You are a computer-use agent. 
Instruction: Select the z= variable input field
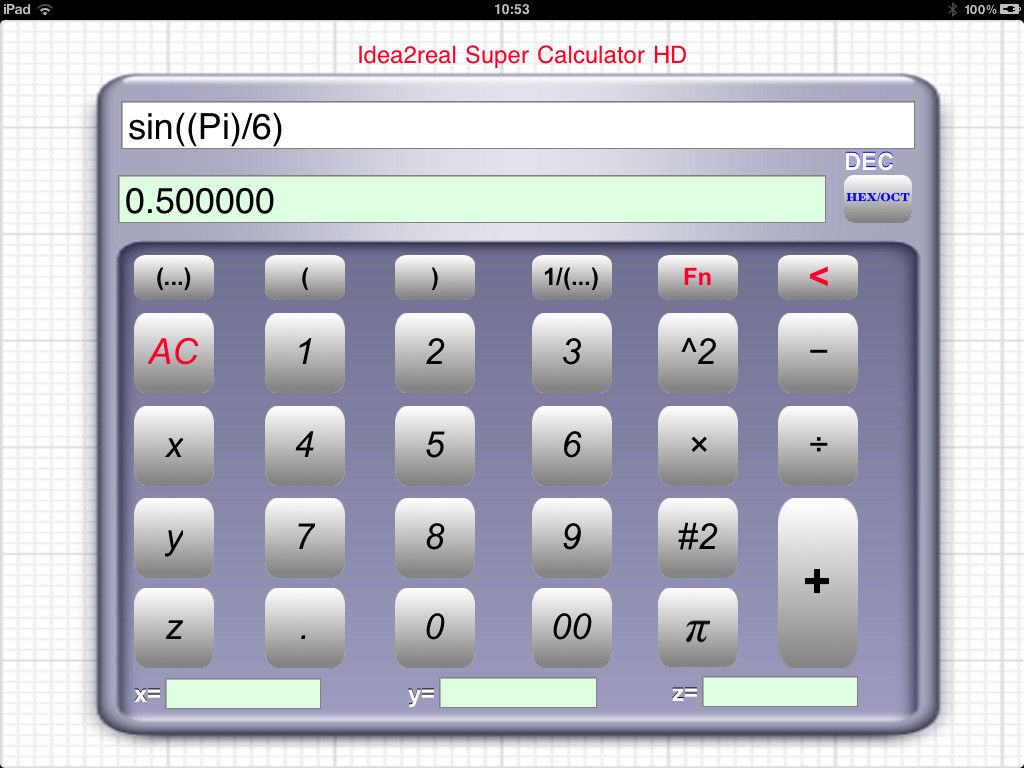(x=780, y=692)
